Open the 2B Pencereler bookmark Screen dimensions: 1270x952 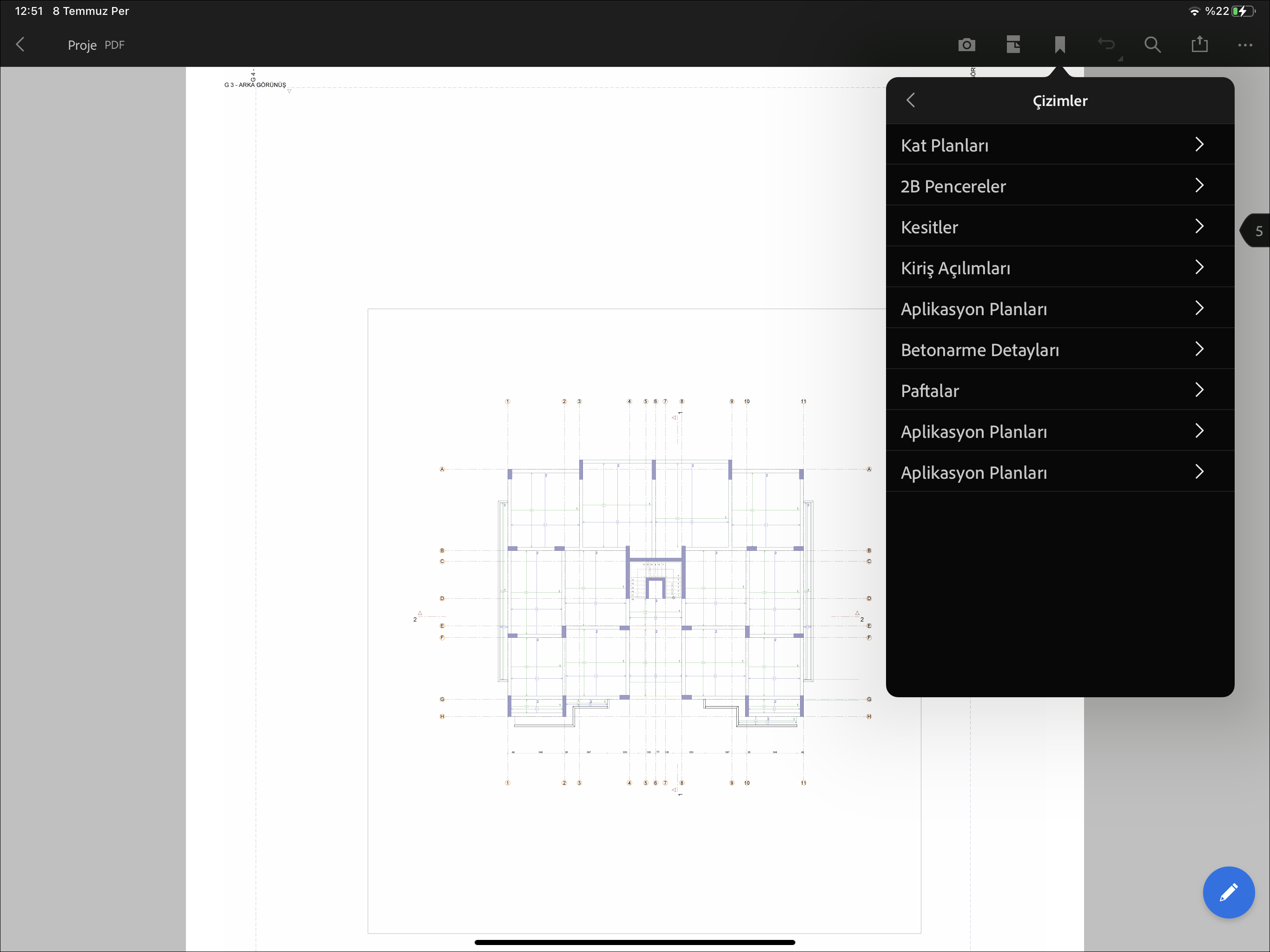coord(953,186)
